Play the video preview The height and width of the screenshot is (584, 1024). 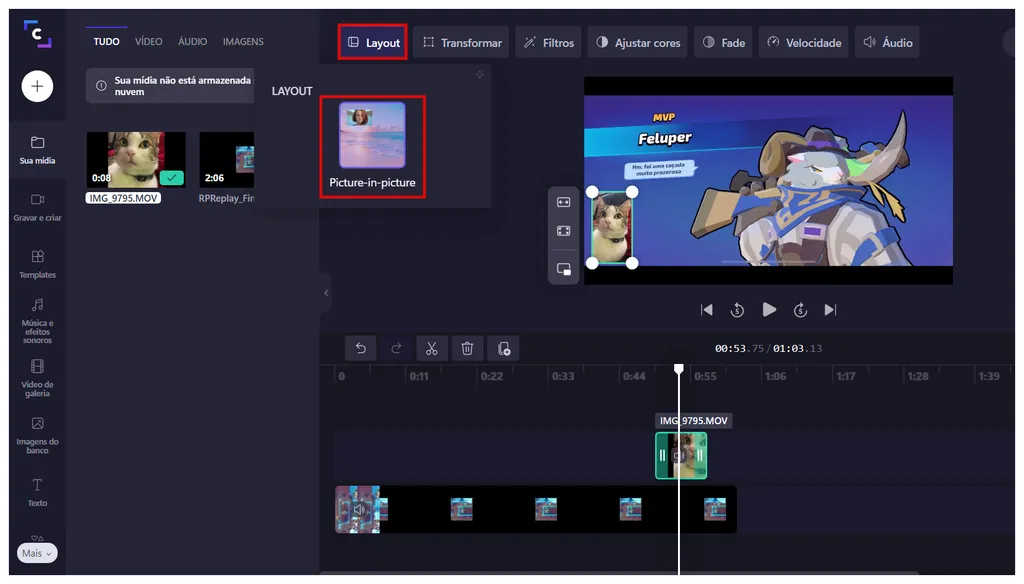(x=769, y=310)
